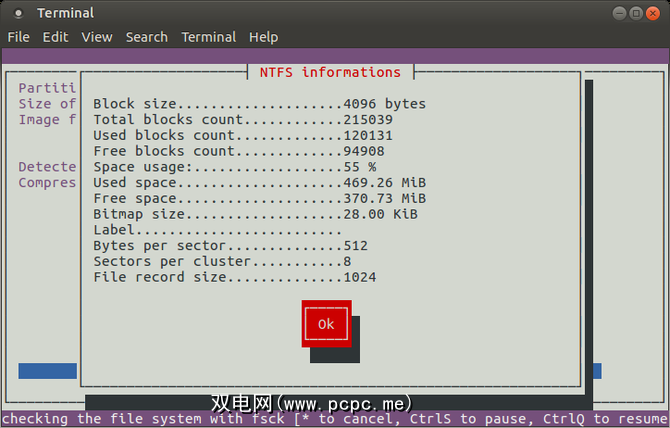Open the Search menu
Viewport: 670px width, 428px height.
[146, 37]
